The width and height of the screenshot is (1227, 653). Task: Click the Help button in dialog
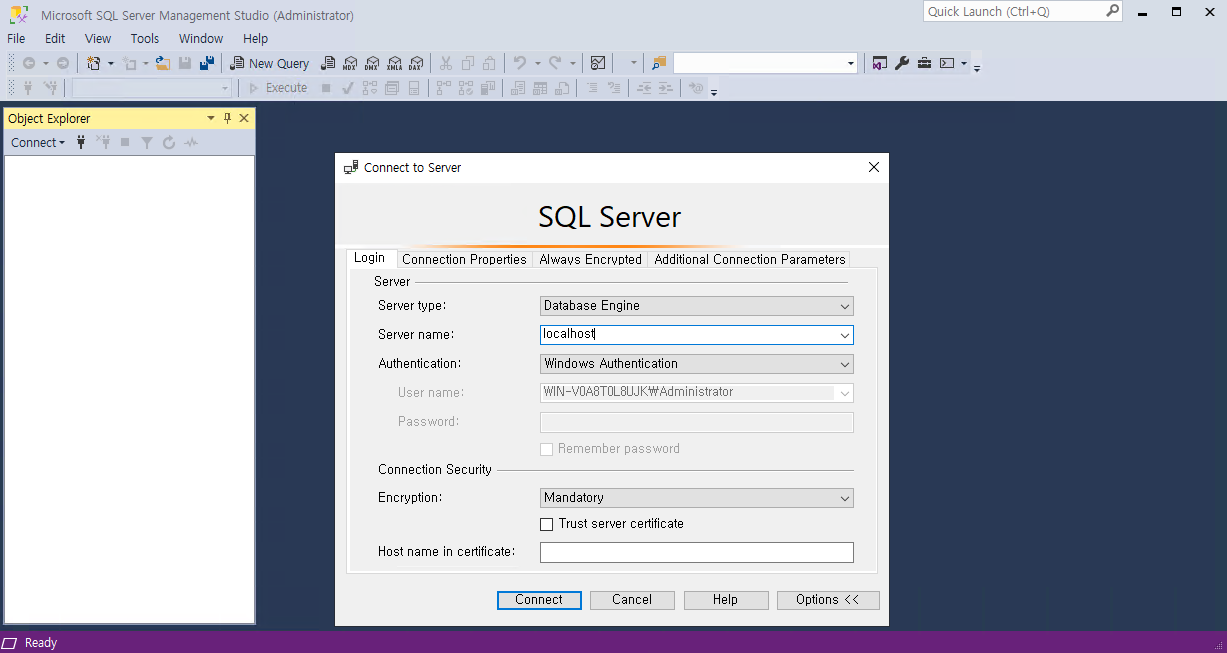[x=726, y=600]
